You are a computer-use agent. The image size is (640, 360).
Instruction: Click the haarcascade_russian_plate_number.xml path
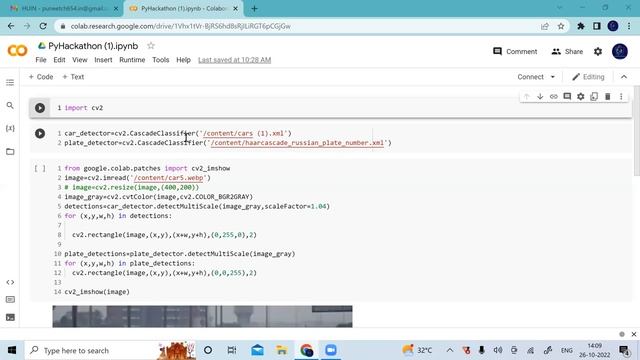(298, 143)
